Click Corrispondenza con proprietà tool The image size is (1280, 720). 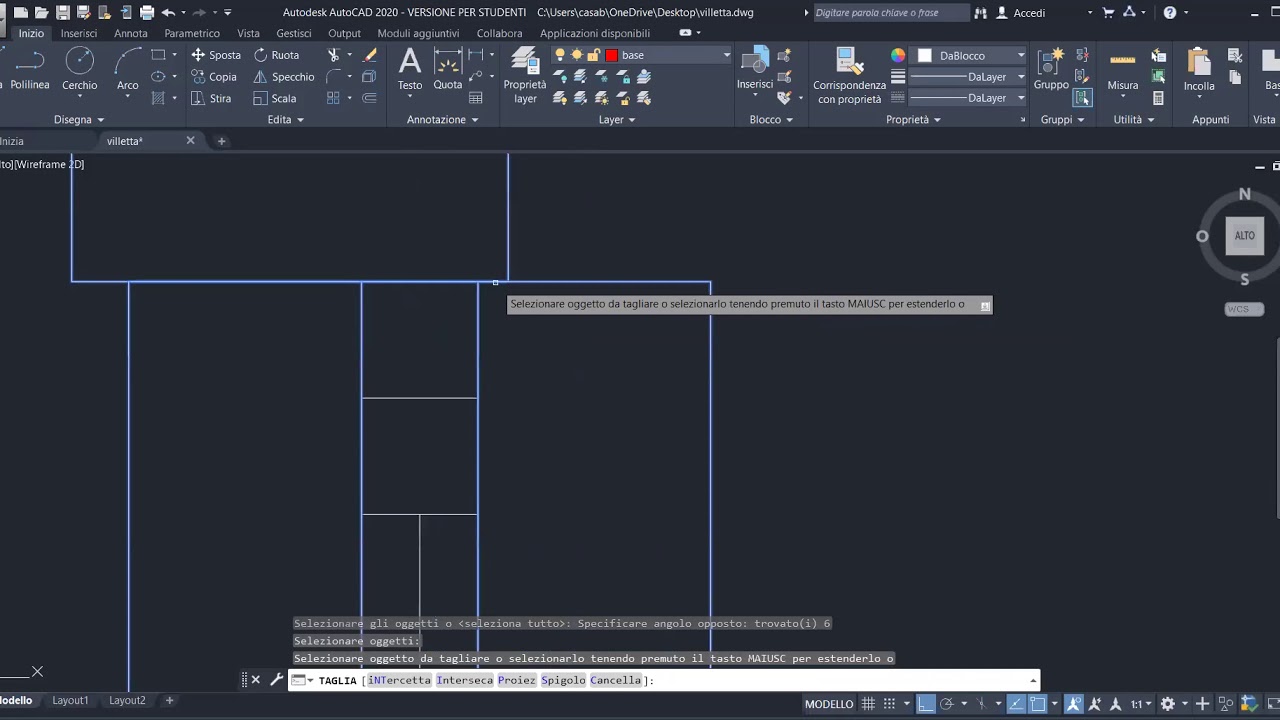point(849,75)
